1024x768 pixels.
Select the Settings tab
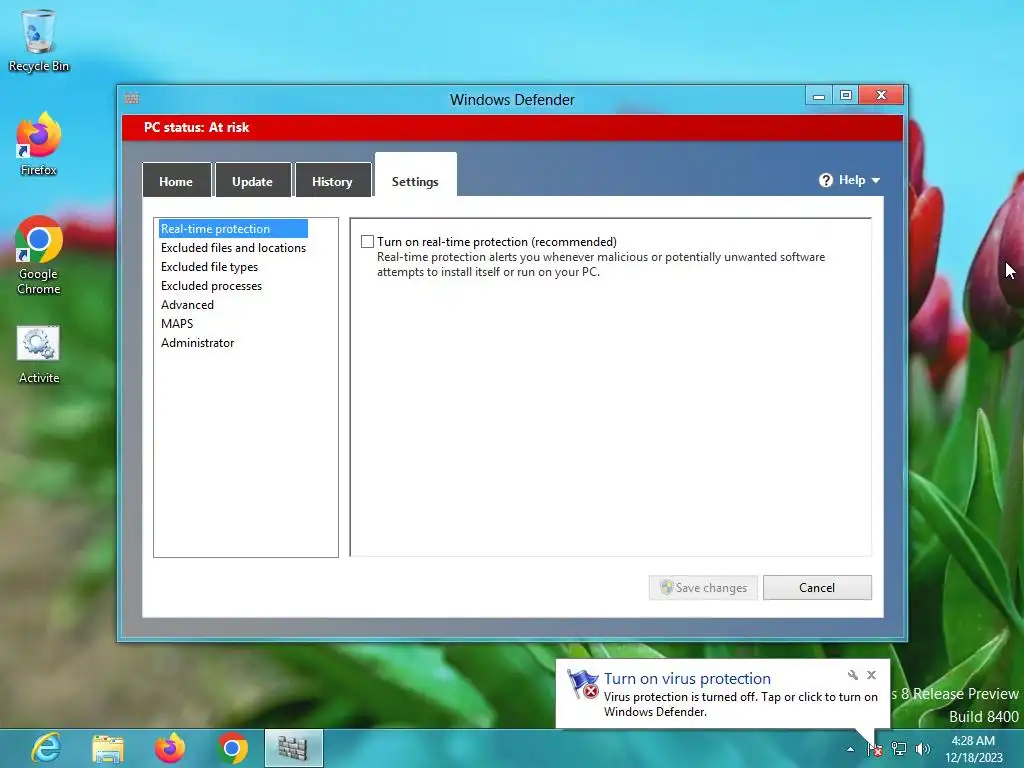[415, 175]
